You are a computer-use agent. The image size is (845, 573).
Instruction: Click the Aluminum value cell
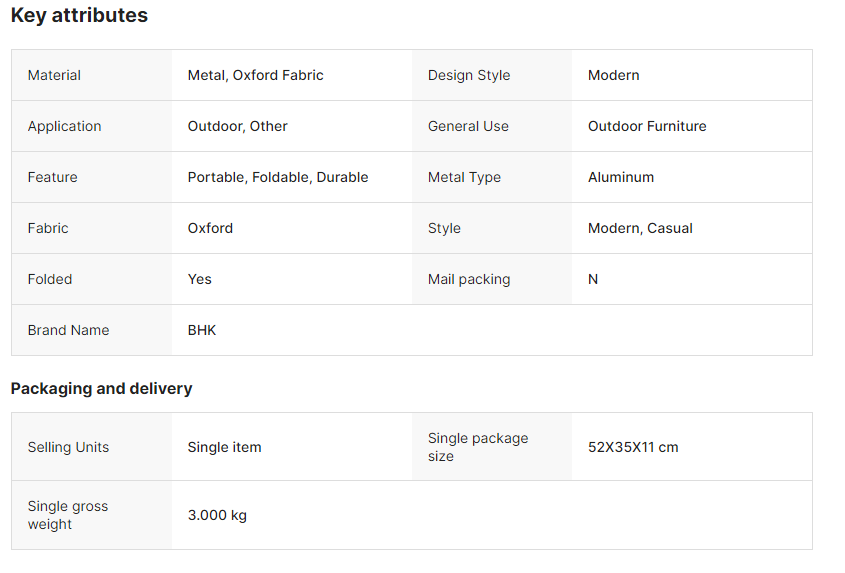(x=620, y=177)
